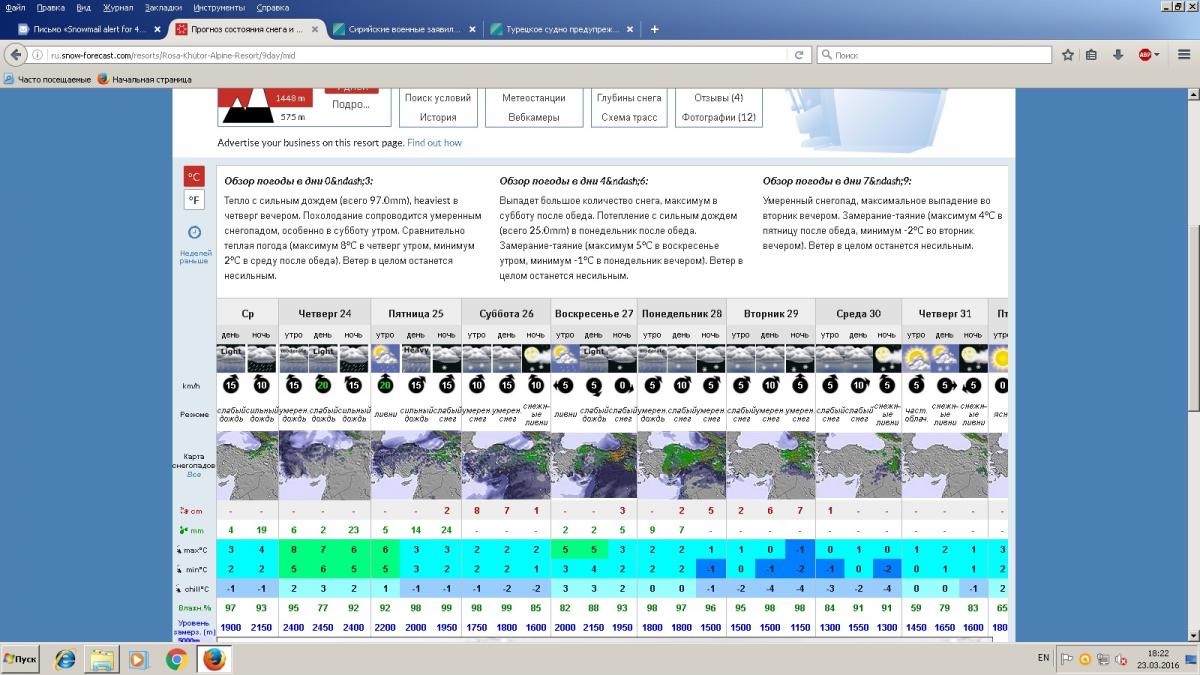Launch Google Chrome from taskbar
Image resolution: width=1200 pixels, height=675 pixels.
coord(176,660)
